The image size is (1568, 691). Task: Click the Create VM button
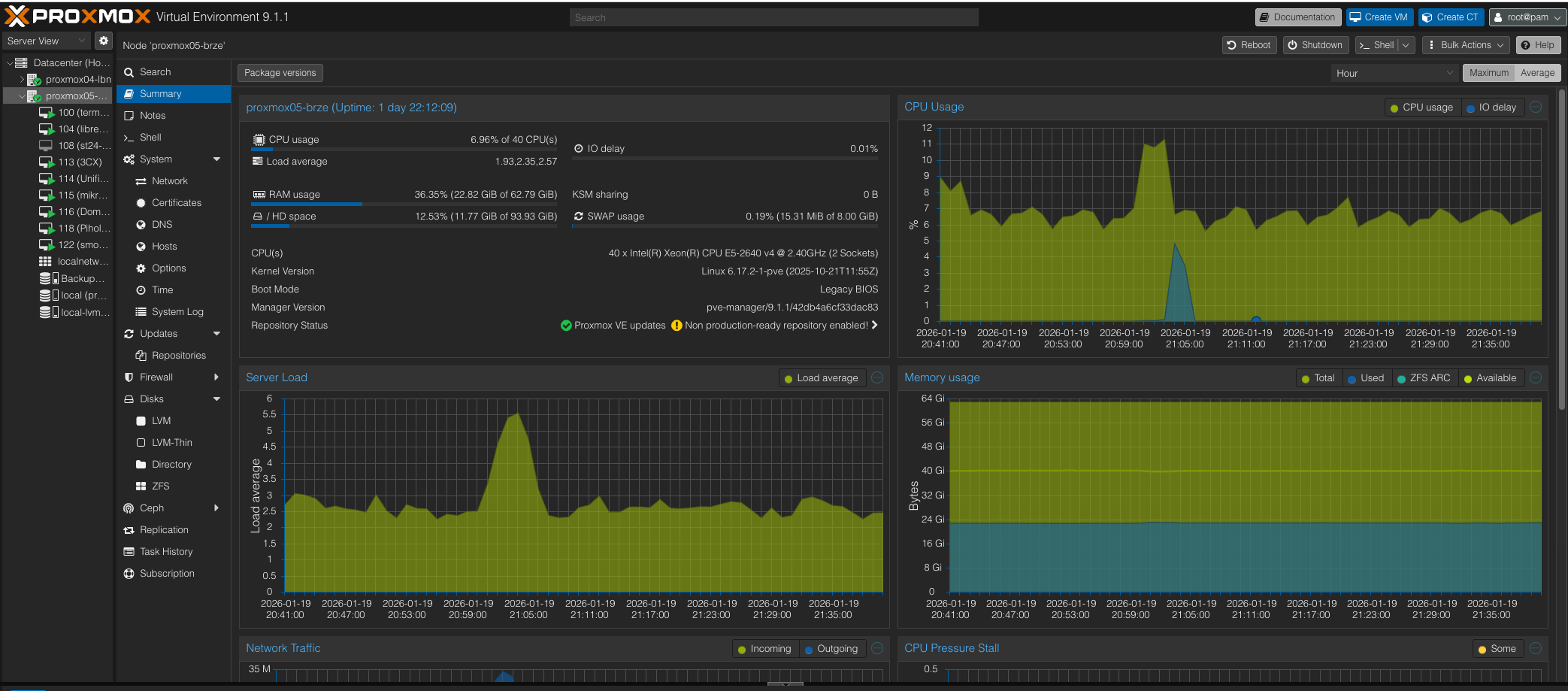pyautogui.click(x=1379, y=17)
